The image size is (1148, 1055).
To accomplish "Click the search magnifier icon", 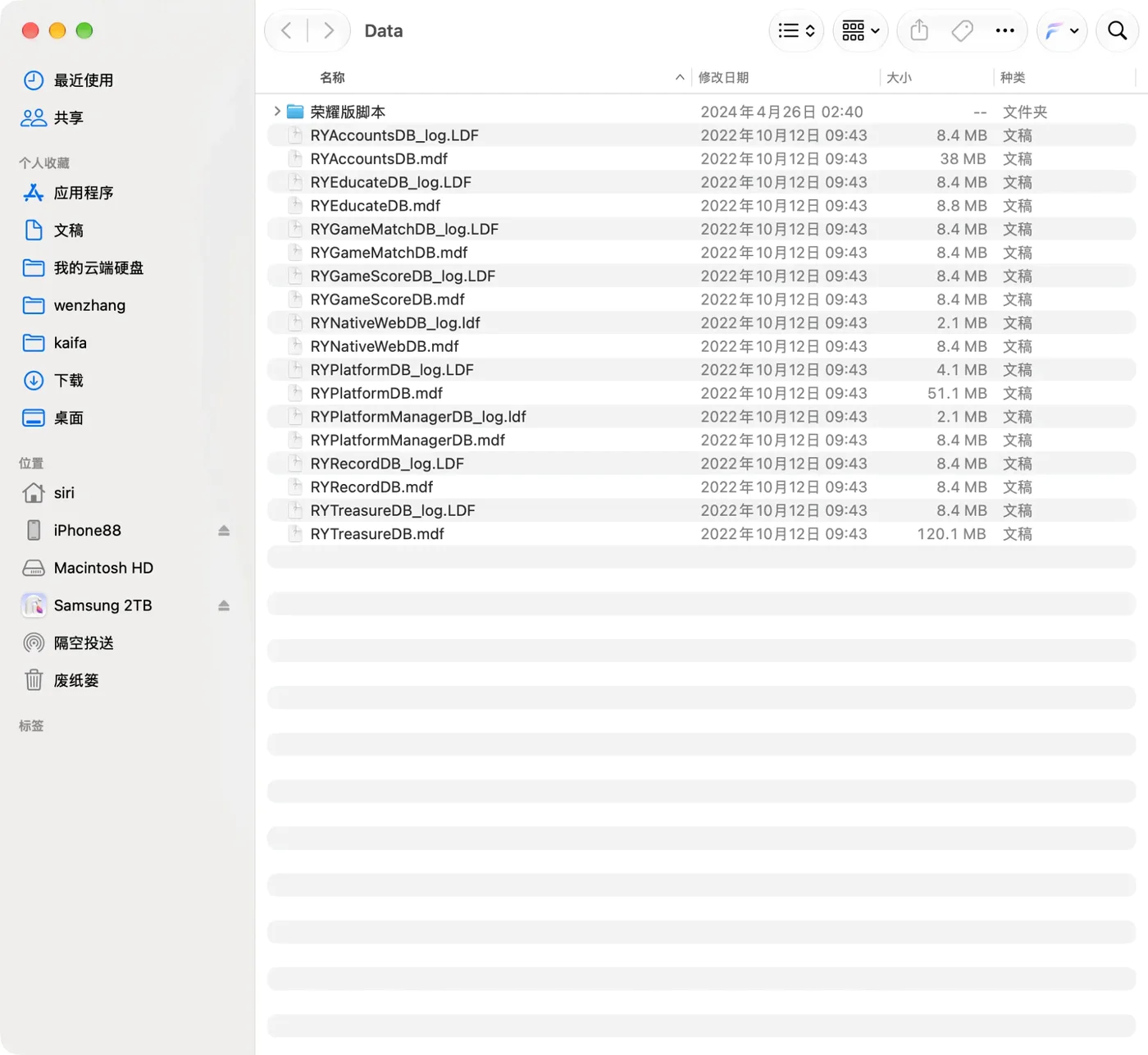I will pyautogui.click(x=1117, y=31).
